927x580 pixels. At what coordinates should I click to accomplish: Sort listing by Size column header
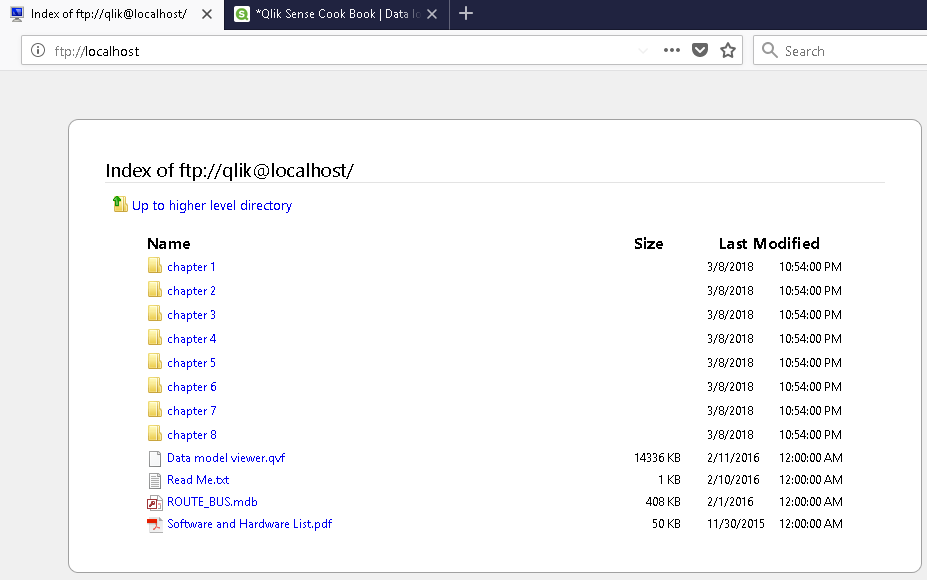648,244
